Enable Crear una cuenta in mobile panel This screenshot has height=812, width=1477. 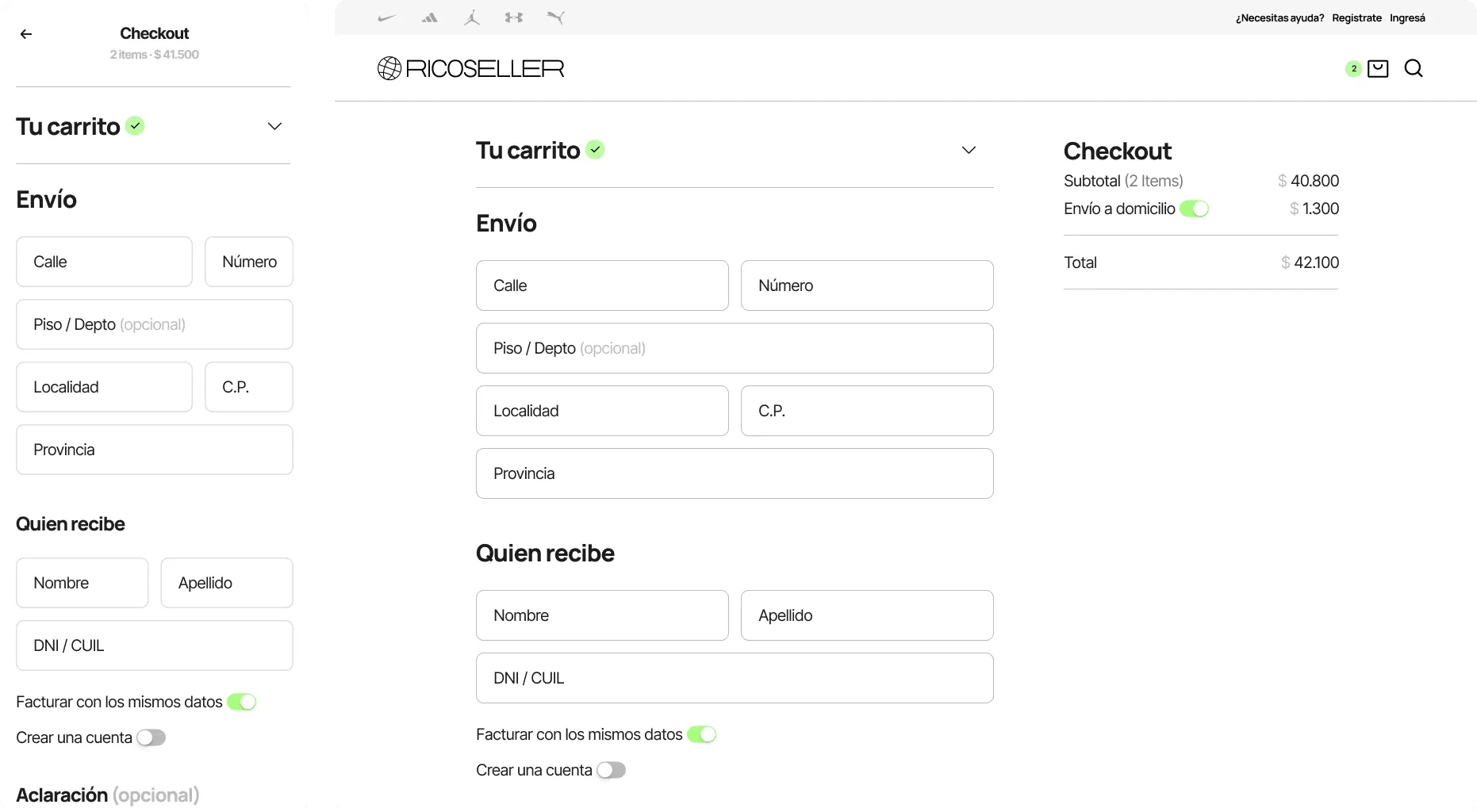(151, 738)
